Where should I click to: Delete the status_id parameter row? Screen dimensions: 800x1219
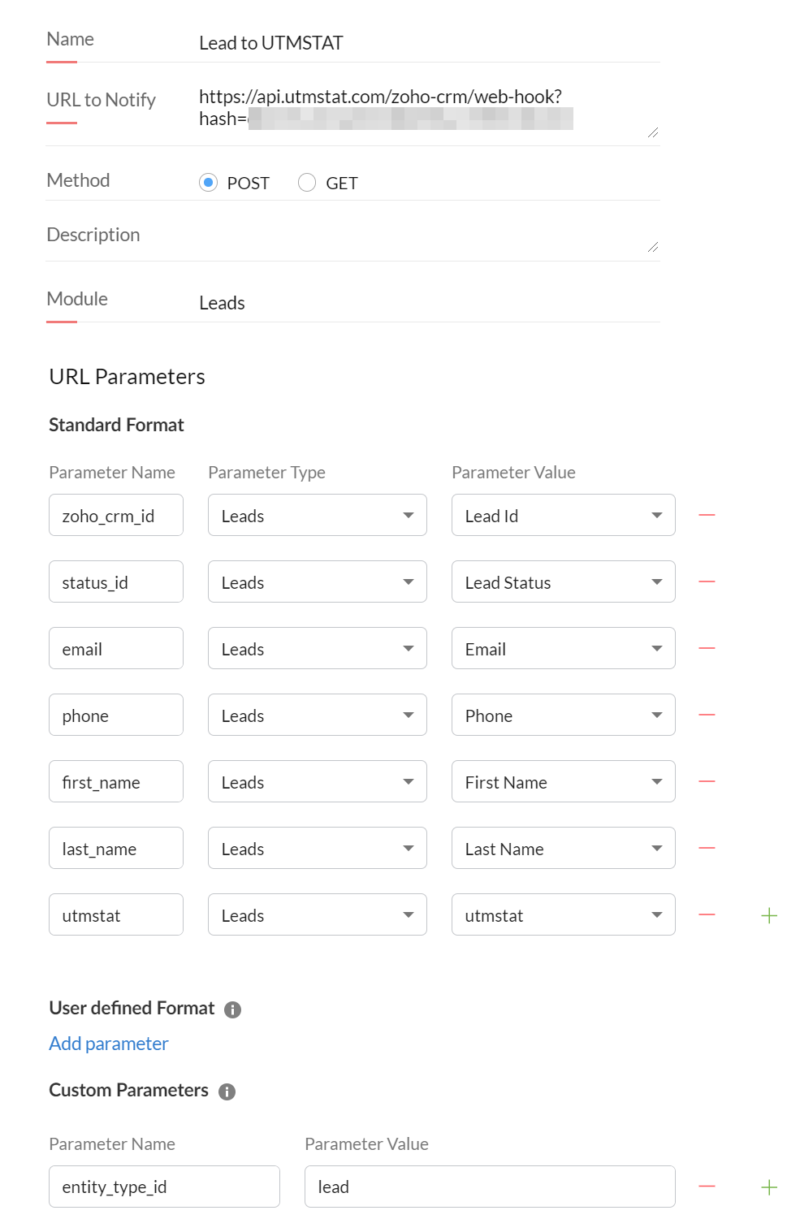pyautogui.click(x=707, y=582)
